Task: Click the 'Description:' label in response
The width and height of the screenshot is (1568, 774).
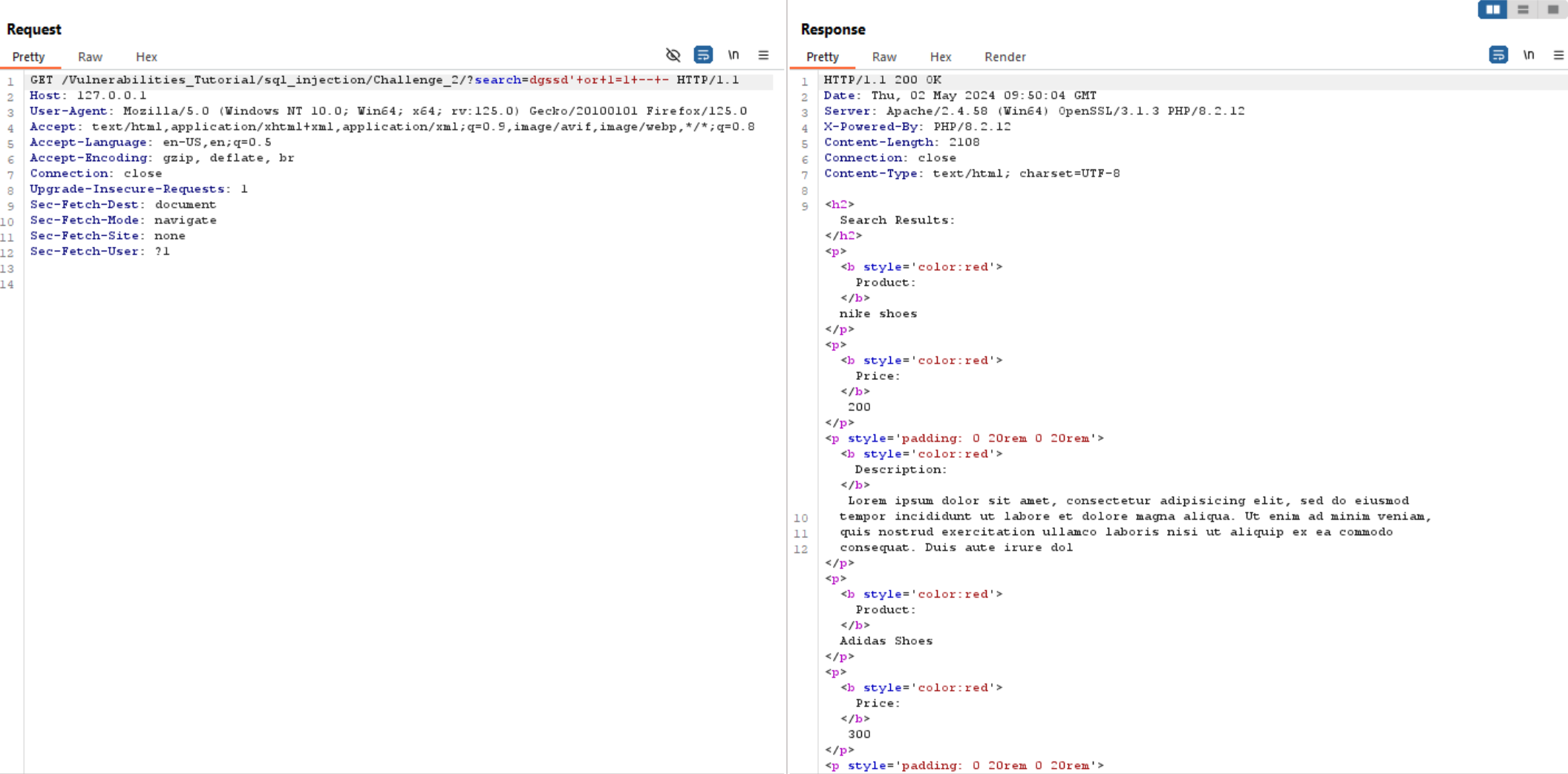Action: tap(901, 470)
